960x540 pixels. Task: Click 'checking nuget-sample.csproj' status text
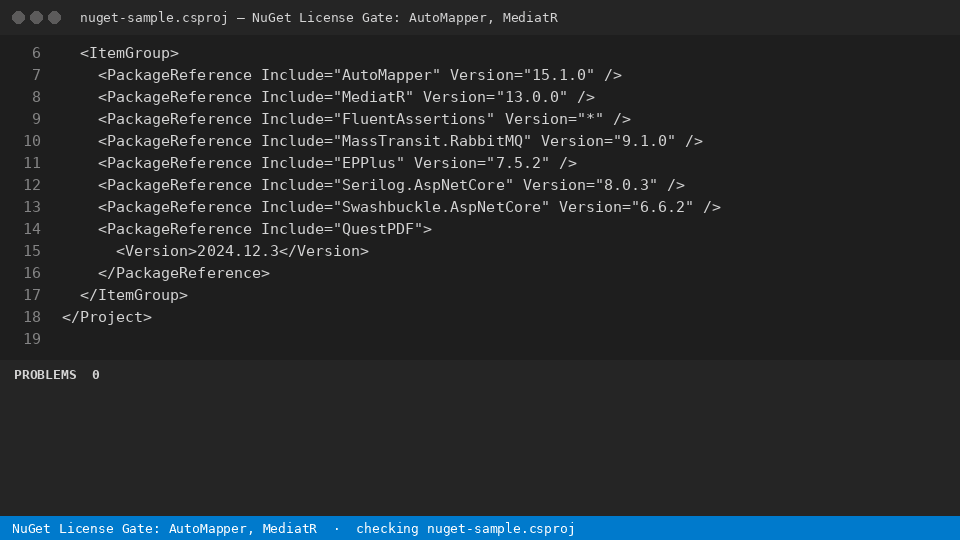click(465, 528)
